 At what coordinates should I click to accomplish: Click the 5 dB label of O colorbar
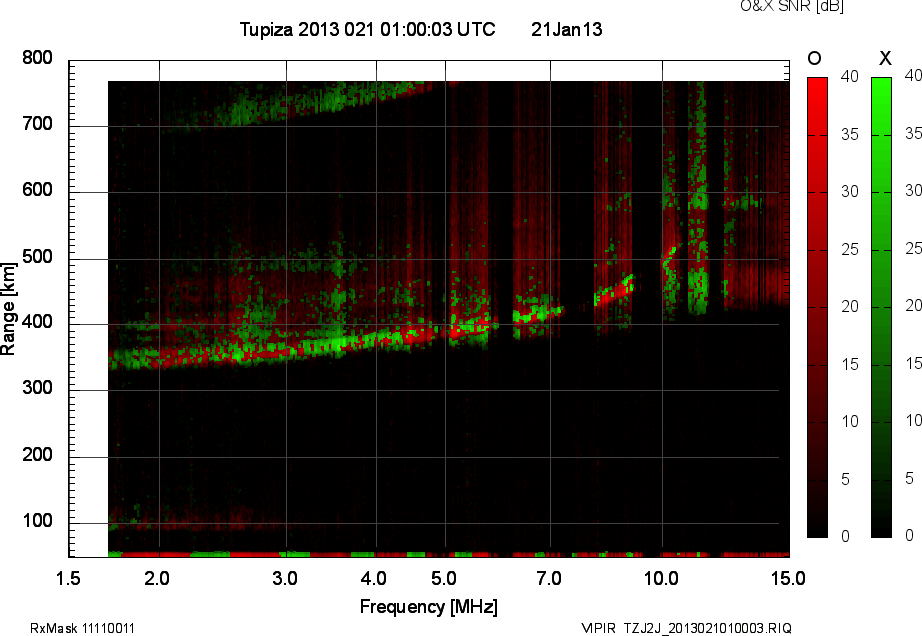[846, 480]
